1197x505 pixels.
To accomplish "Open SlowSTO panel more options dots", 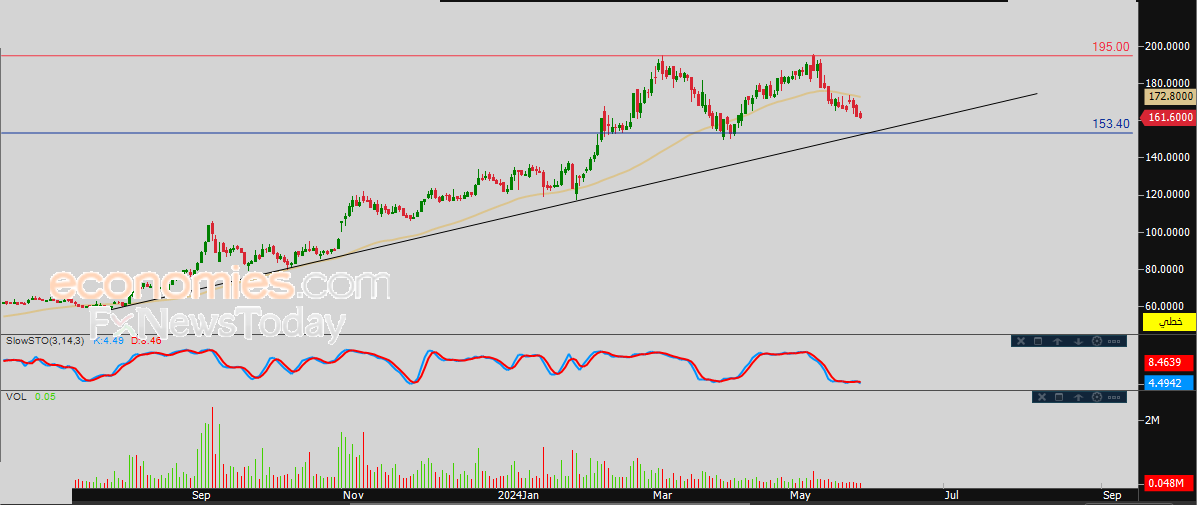I will [1114, 341].
